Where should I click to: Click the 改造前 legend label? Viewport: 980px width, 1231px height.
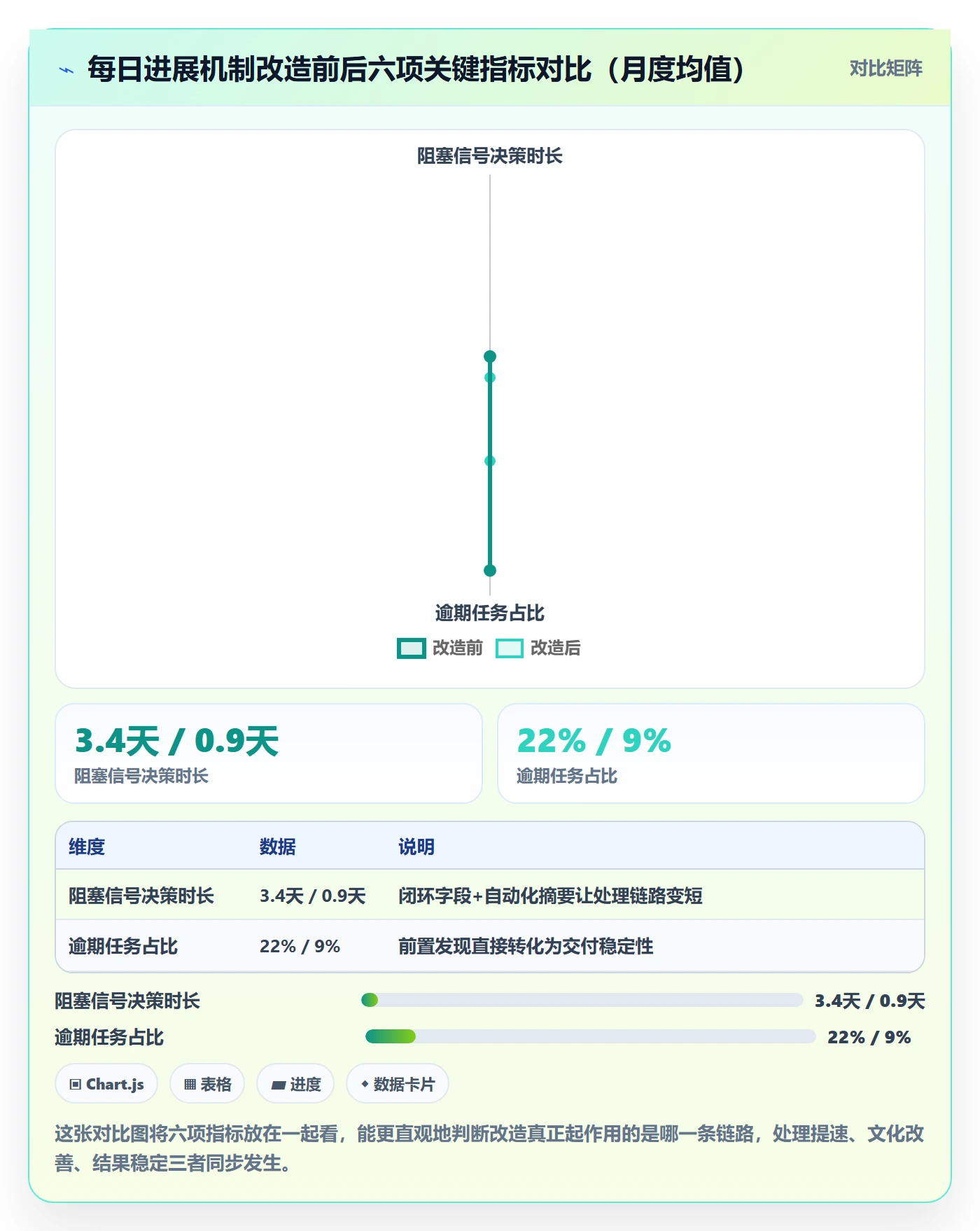pyautogui.click(x=458, y=648)
